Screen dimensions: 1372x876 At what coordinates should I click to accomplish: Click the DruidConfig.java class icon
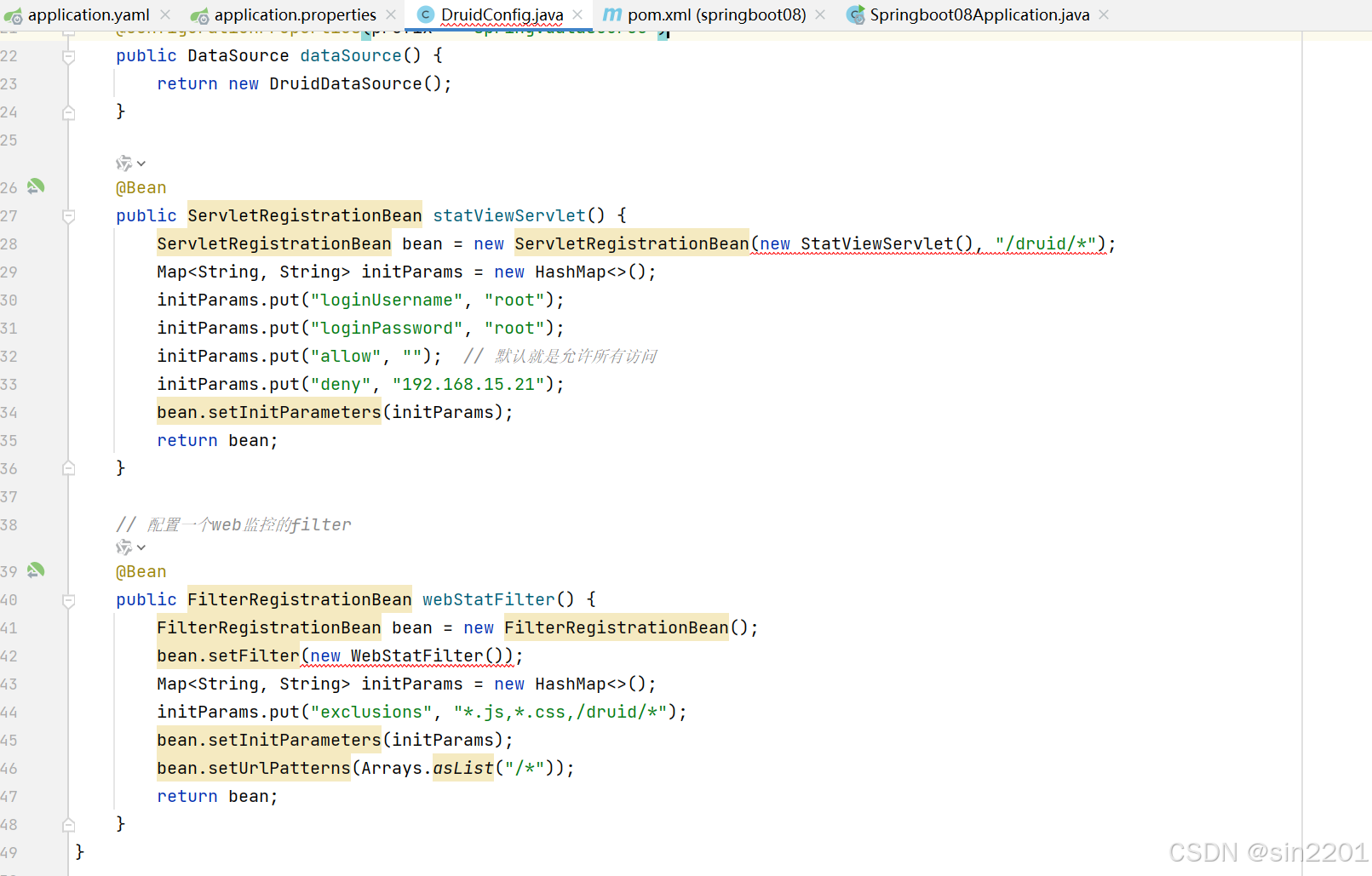(426, 14)
